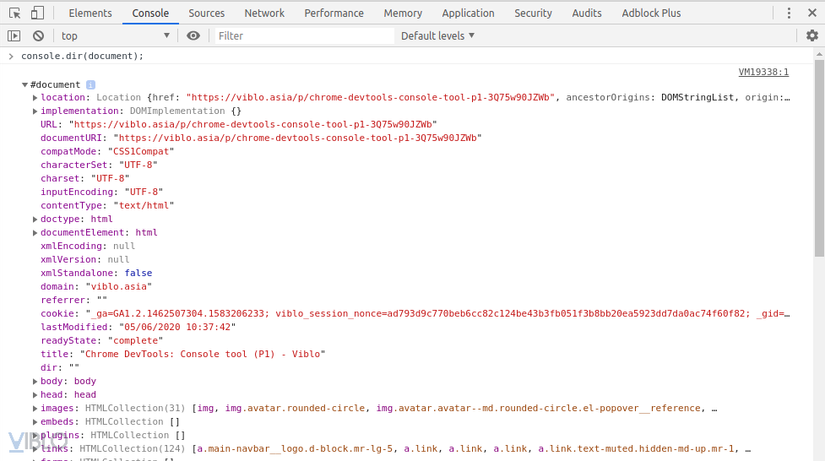Image resolution: width=825 pixels, height=461 pixels.
Task: Clear the console with the block icon
Action: [38, 36]
